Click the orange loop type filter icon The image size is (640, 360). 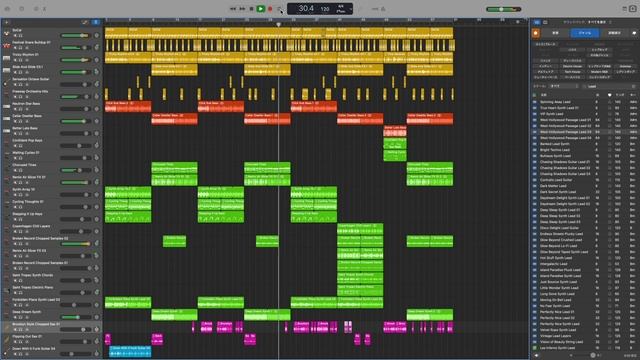point(536,33)
